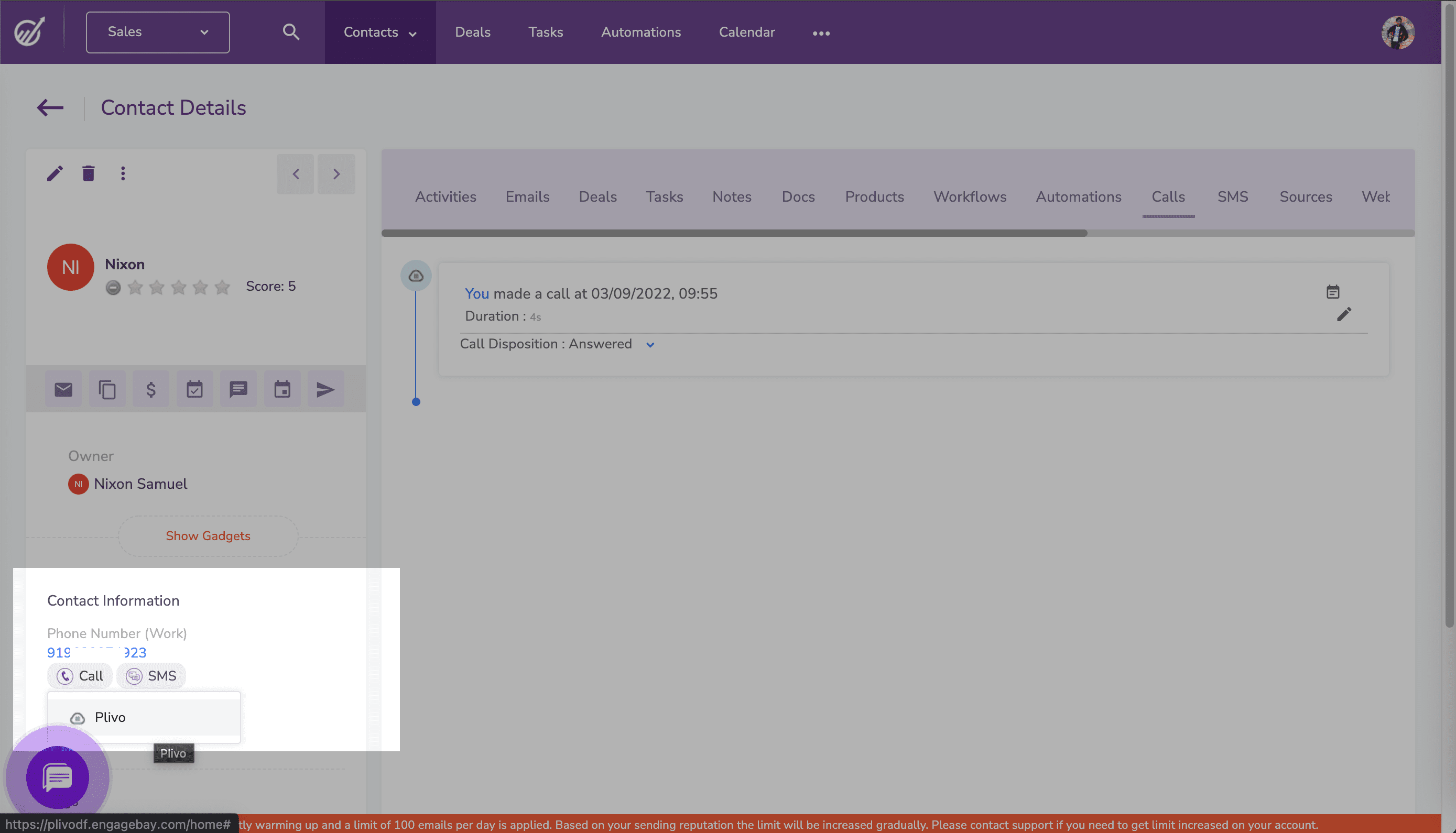Screen dimensions: 1456x833
Task: Click the sentiment/mood toggle icon
Action: (x=113, y=287)
